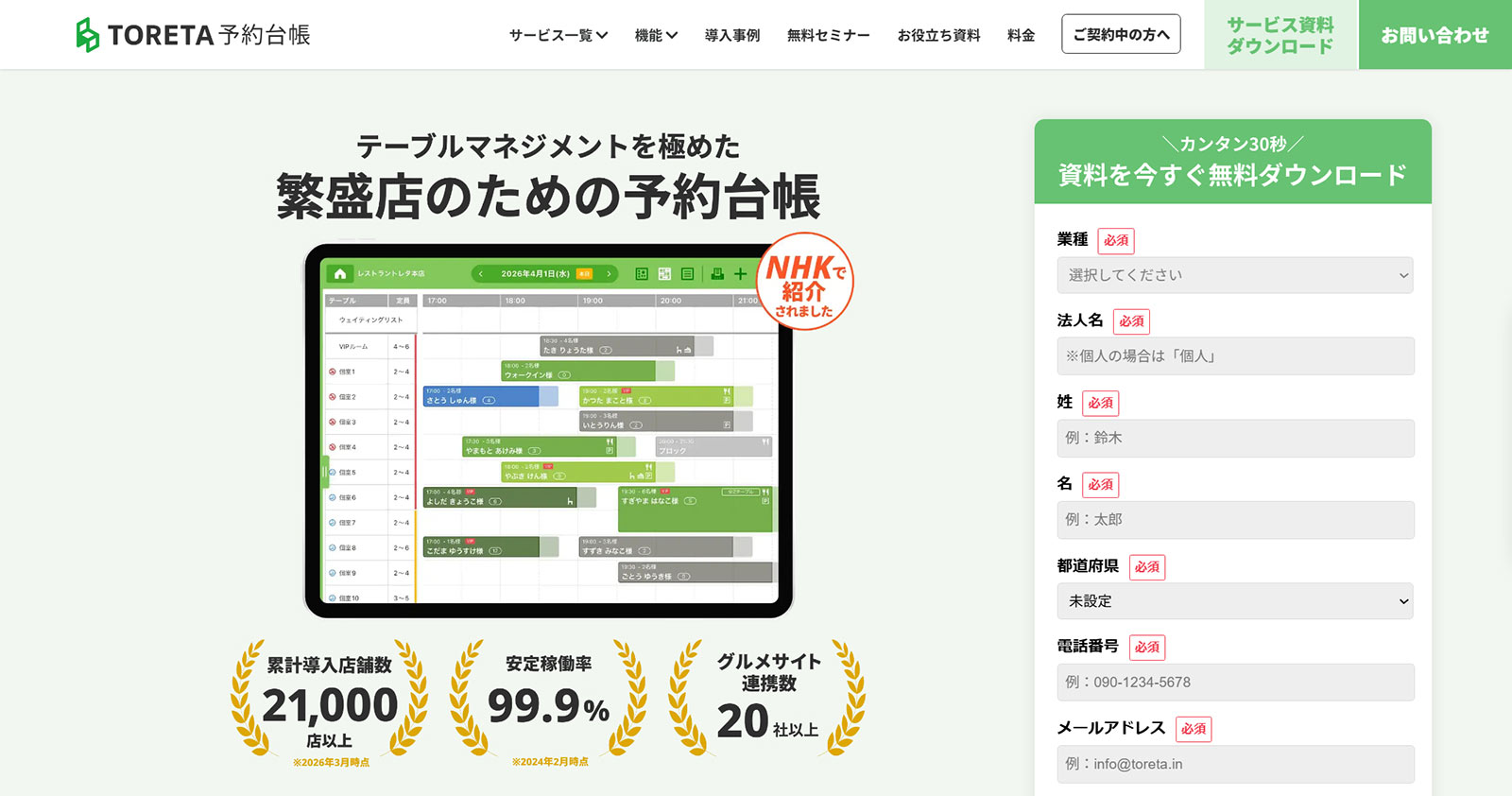Click the 累計導入店舗数 21,000 badge

tap(329, 702)
